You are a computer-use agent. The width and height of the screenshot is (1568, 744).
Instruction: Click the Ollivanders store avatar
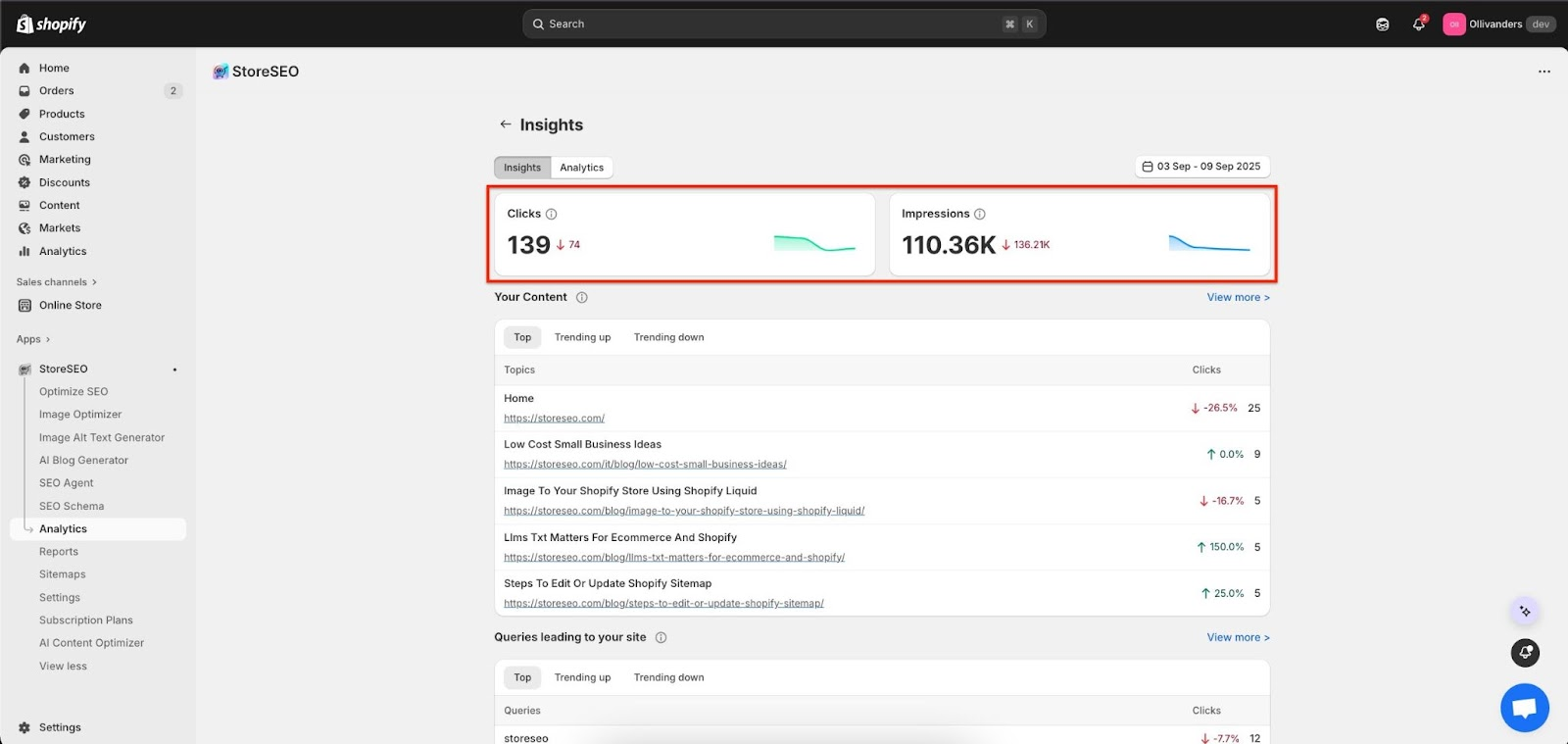[1454, 25]
